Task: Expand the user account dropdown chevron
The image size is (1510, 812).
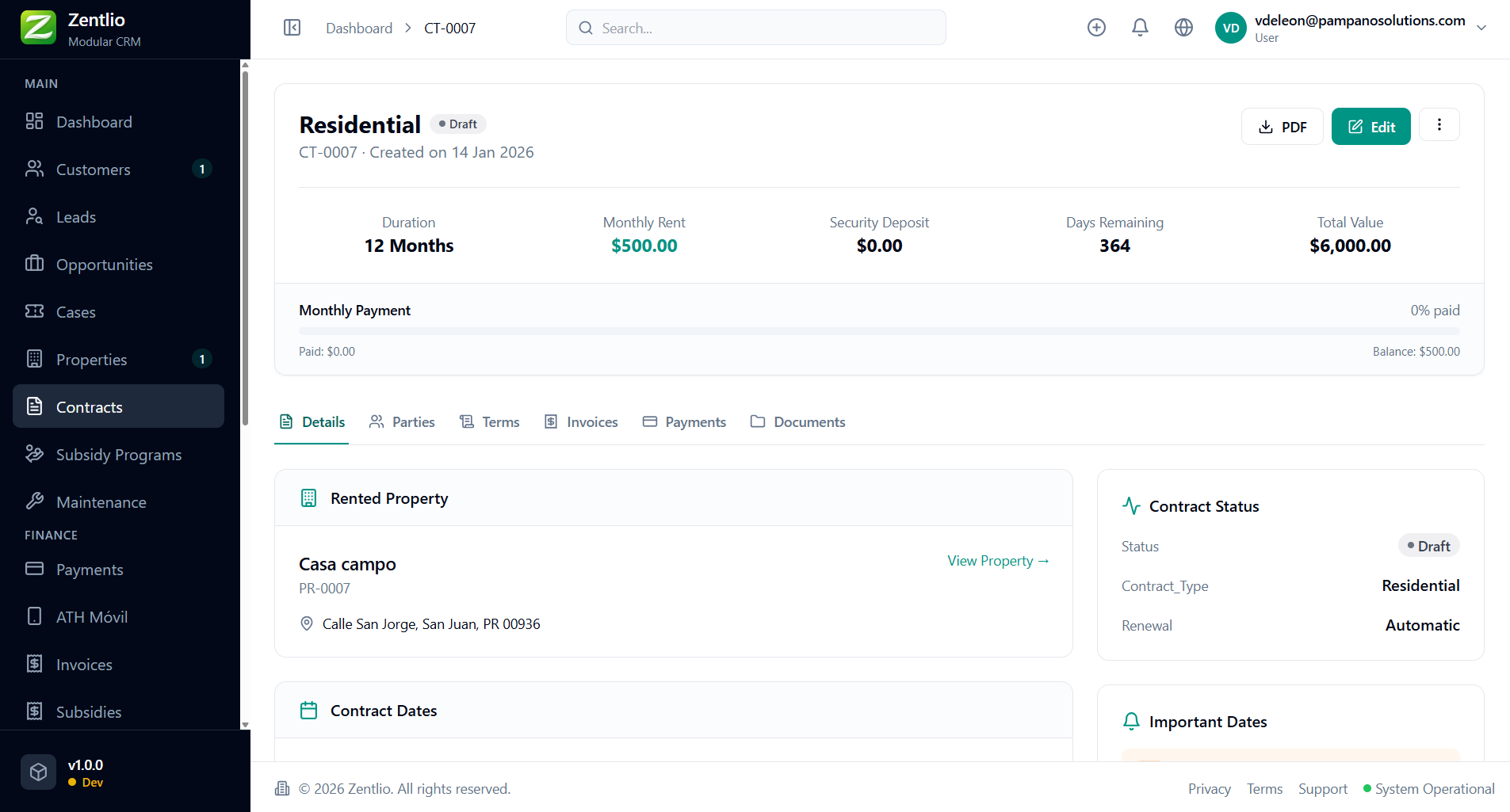Action: point(1481,28)
